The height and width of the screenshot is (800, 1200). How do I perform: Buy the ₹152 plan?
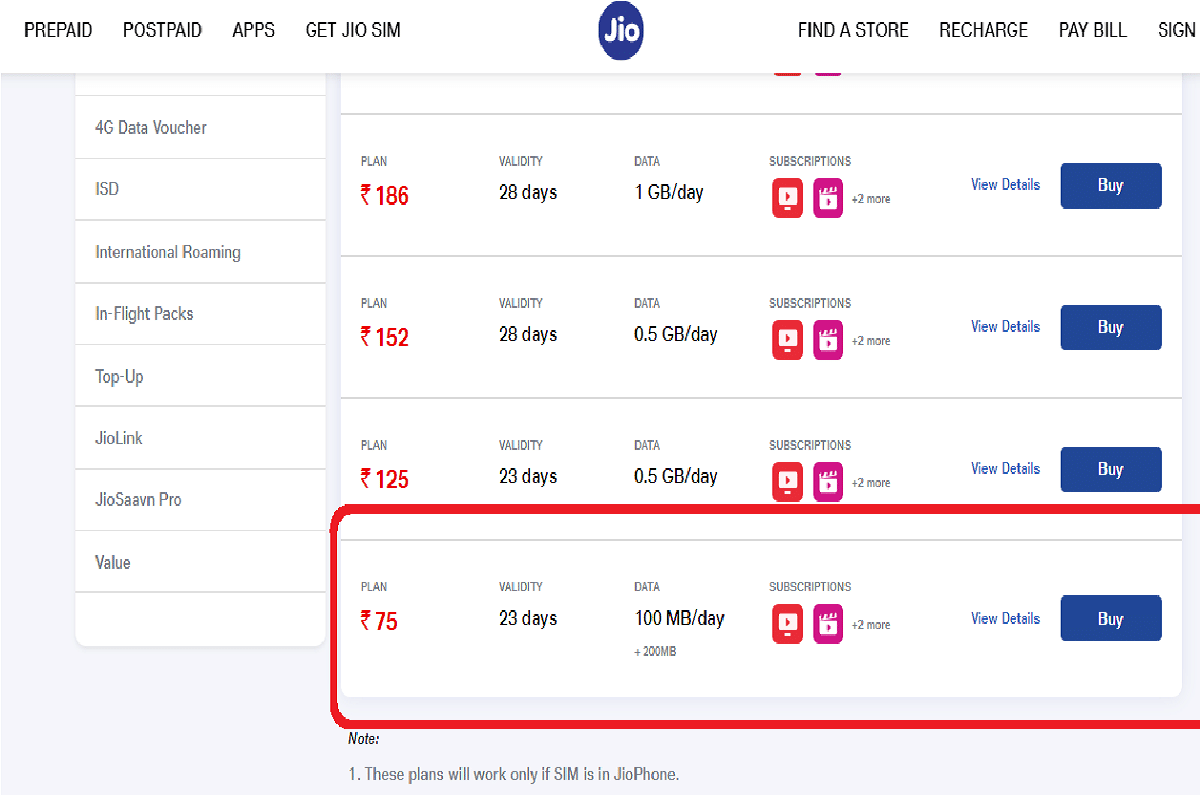(1111, 328)
